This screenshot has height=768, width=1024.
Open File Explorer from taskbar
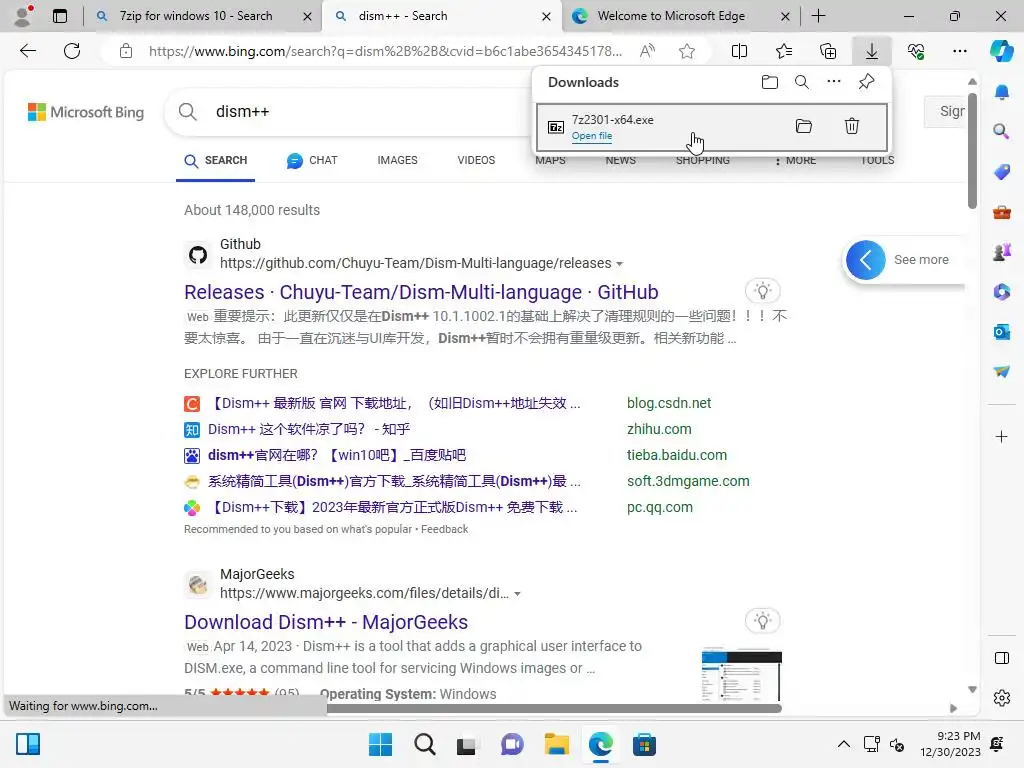pyautogui.click(x=556, y=744)
